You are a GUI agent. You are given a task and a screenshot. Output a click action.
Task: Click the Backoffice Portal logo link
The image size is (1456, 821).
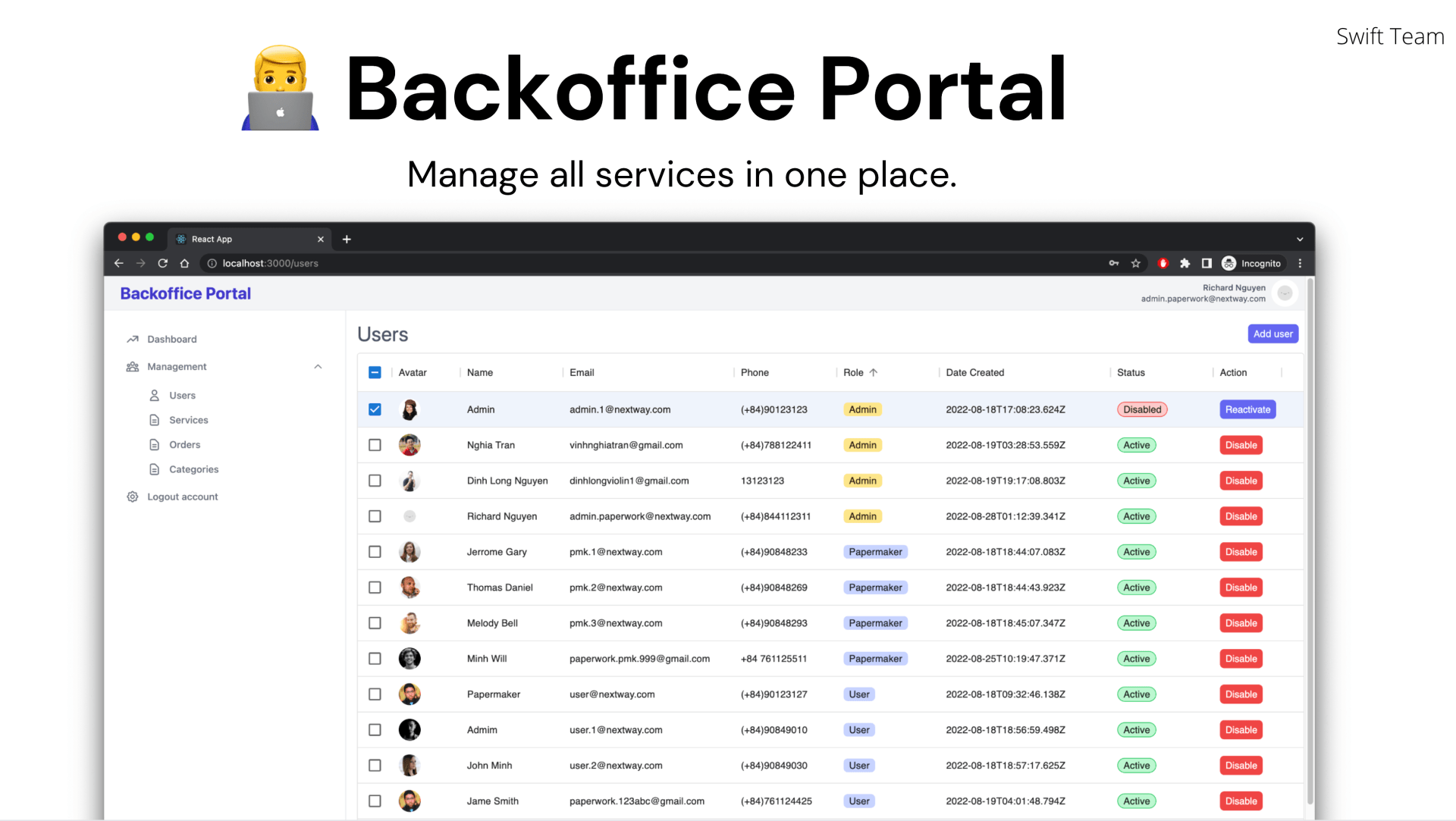click(x=186, y=293)
